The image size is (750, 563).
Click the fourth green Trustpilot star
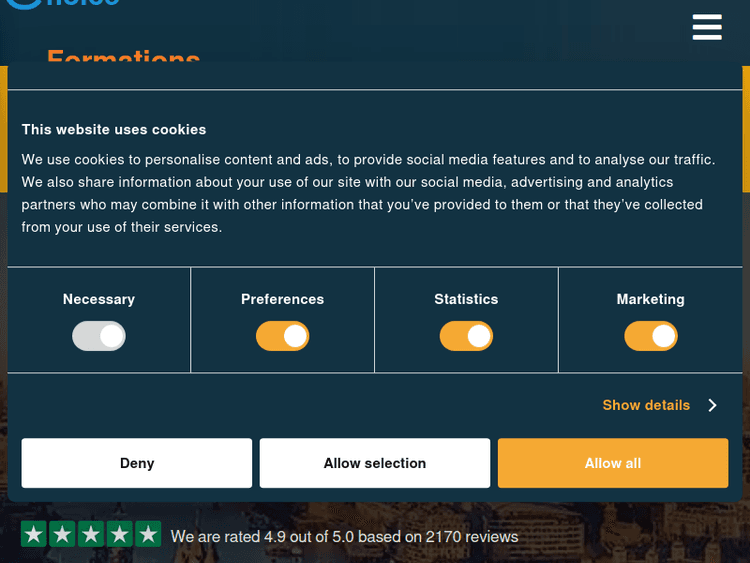(x=120, y=534)
